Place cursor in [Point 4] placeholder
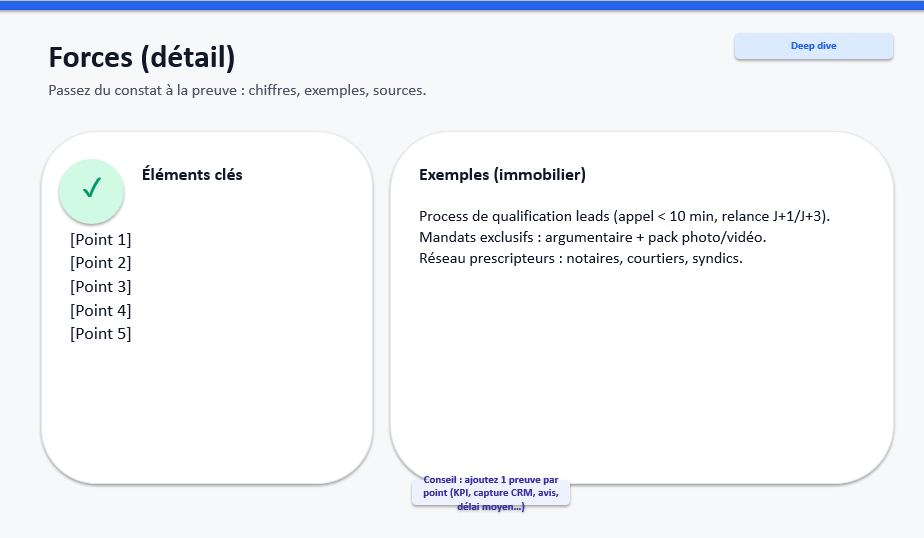The width and height of the screenshot is (924, 538). [x=100, y=311]
